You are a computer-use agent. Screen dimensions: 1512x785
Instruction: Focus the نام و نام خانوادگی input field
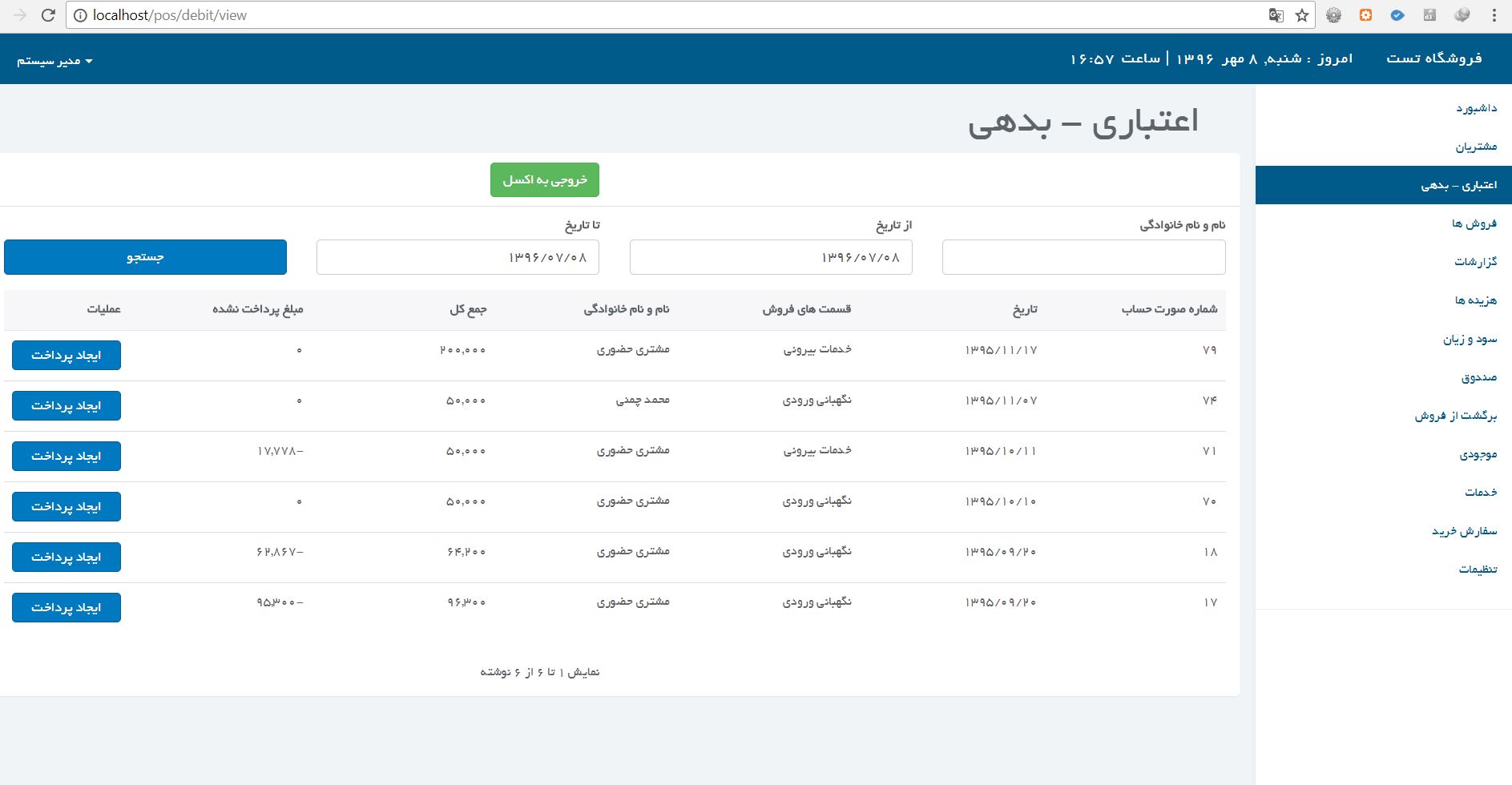click(1083, 257)
